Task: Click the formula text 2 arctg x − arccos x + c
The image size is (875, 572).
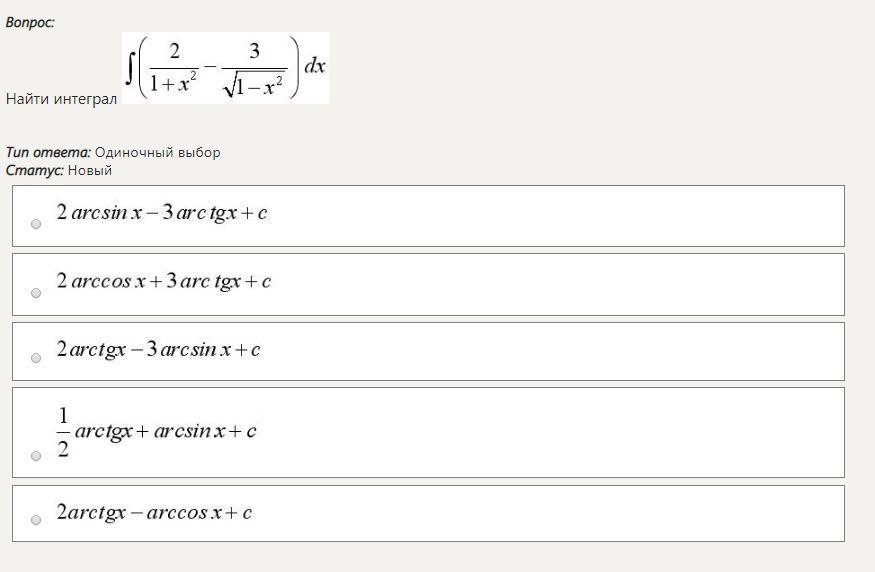Action: click(155, 512)
